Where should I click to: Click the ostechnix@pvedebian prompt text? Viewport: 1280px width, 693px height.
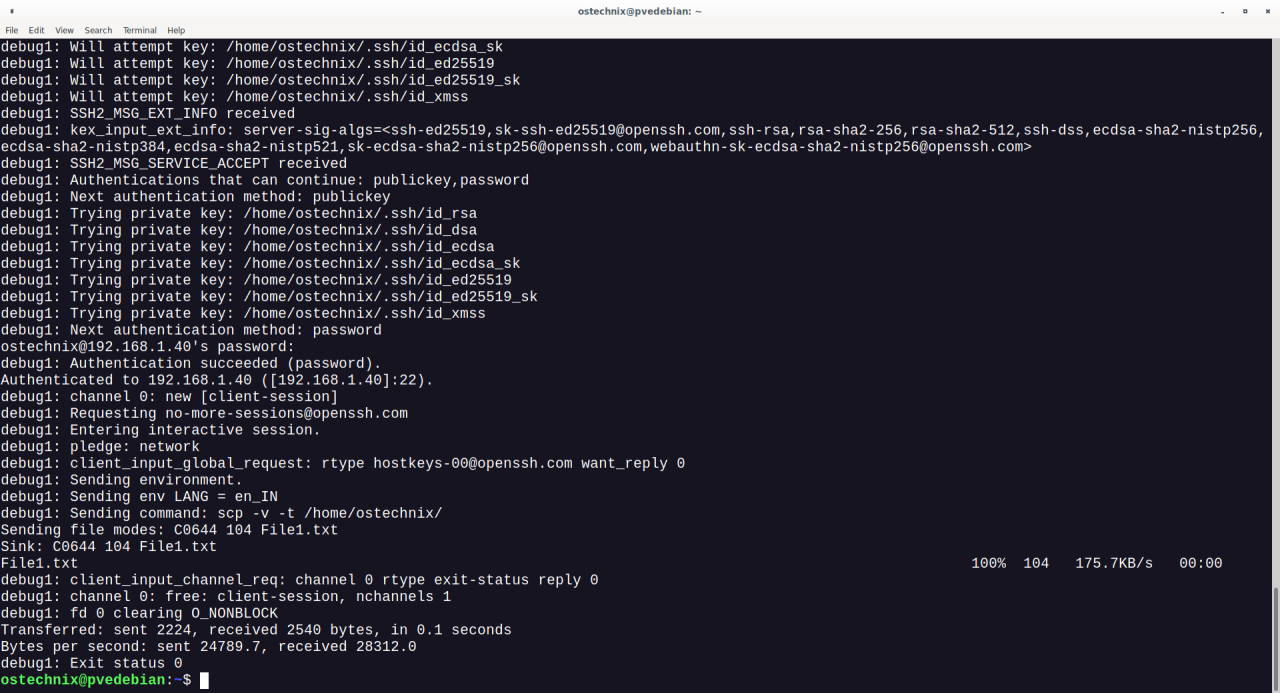[x=80, y=679]
